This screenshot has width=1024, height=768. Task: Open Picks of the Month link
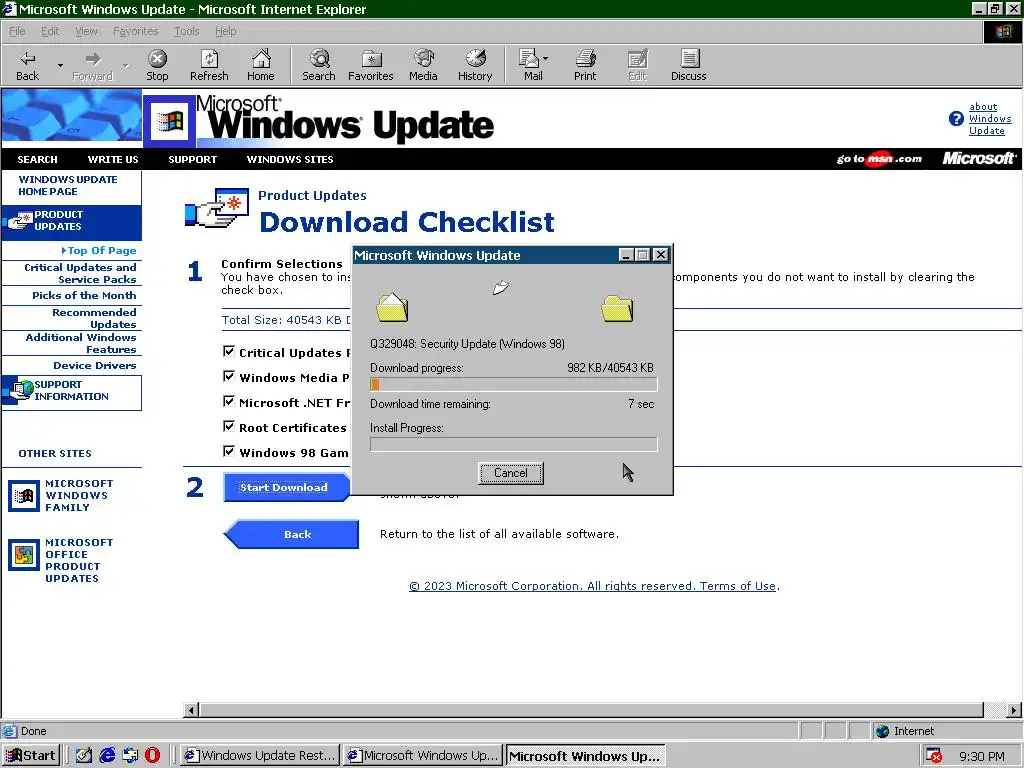pos(84,295)
